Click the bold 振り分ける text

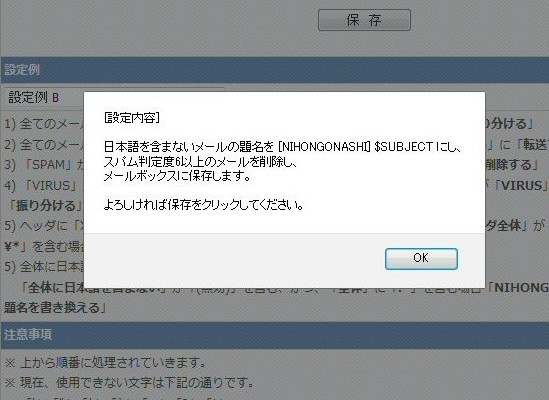coord(46,206)
